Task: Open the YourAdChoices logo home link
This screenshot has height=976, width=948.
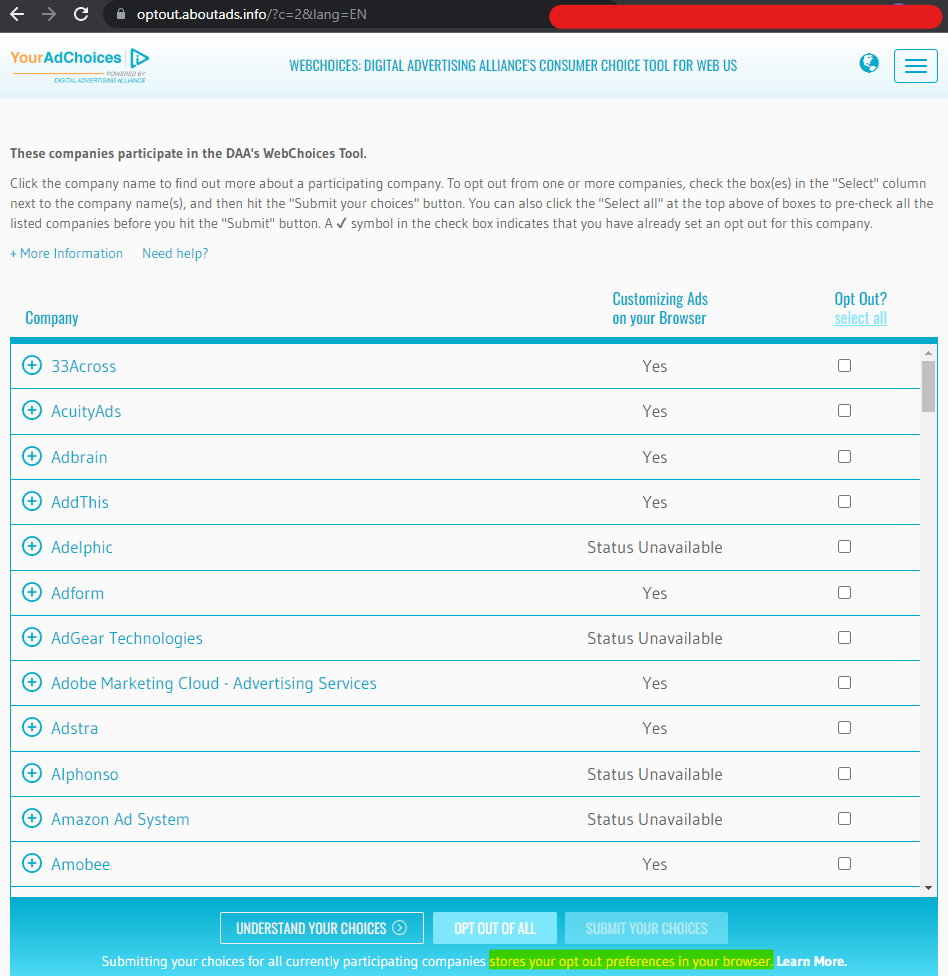Action: tap(80, 65)
